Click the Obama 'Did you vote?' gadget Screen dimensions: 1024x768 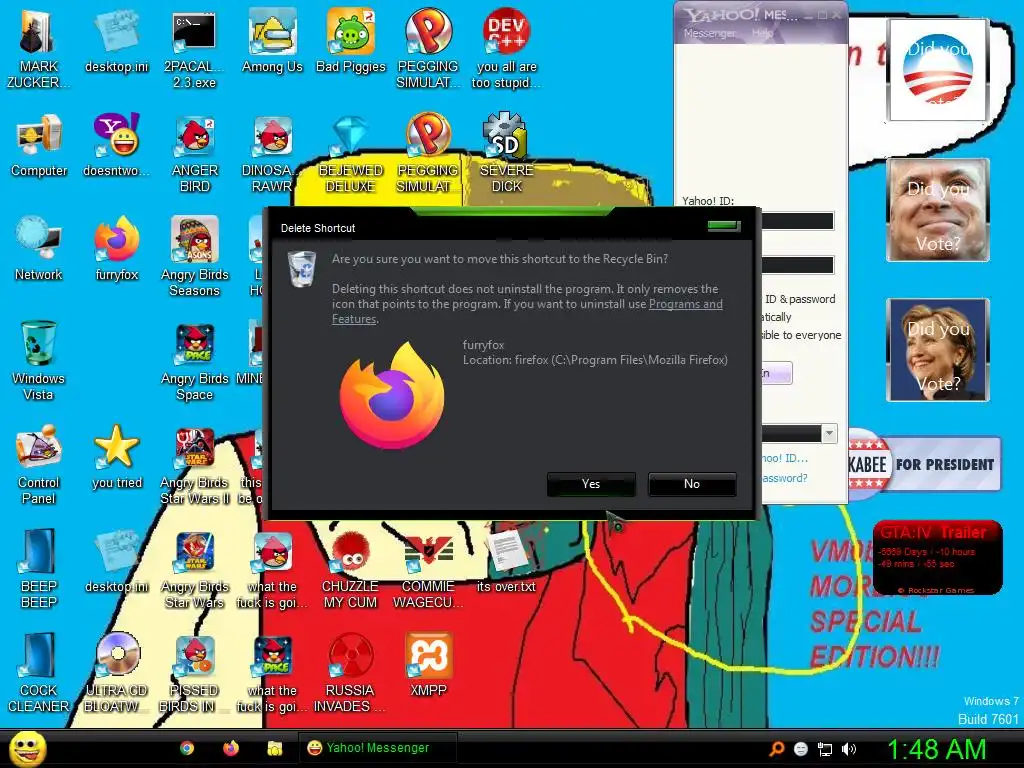[937, 70]
